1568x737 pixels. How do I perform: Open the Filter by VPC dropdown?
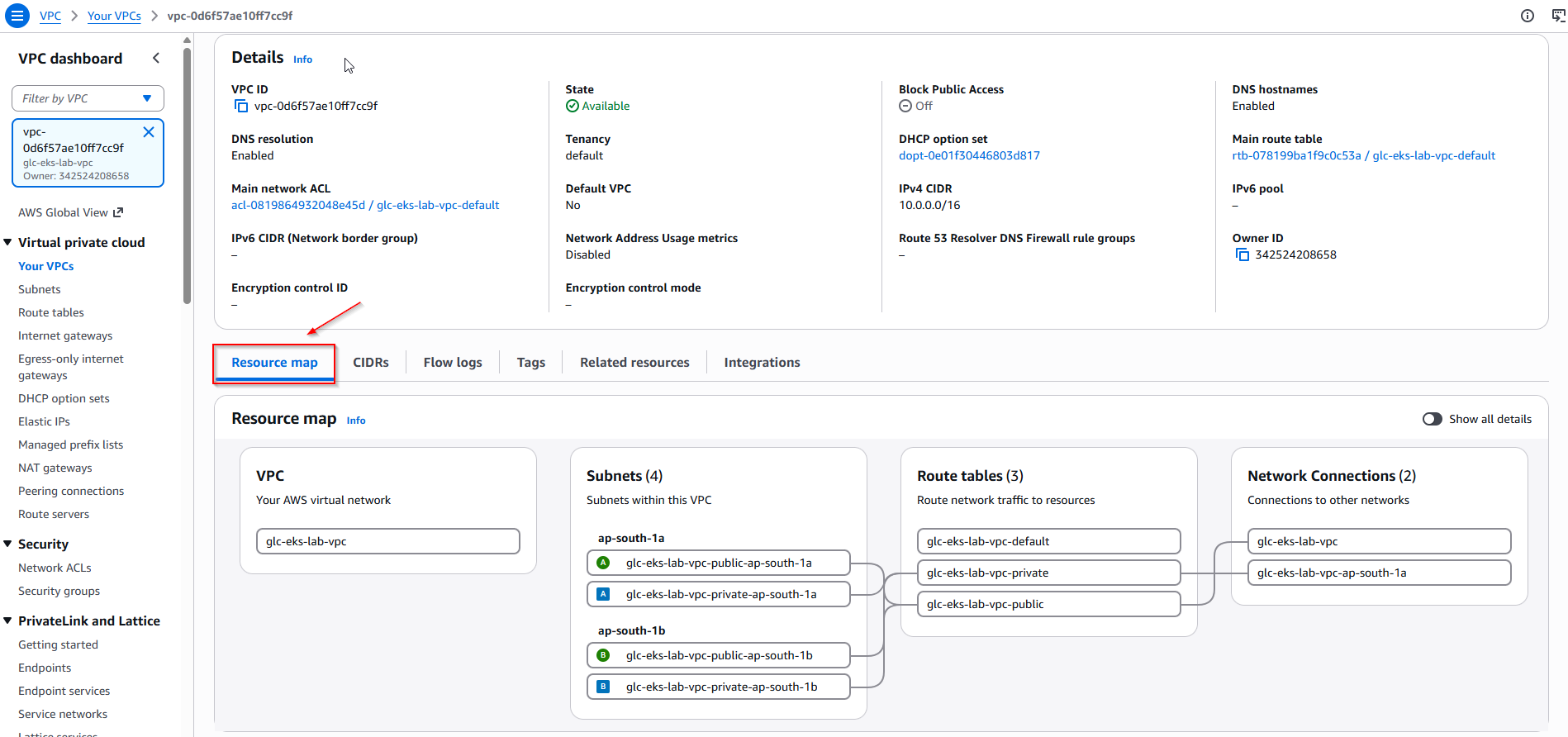pyautogui.click(x=88, y=98)
